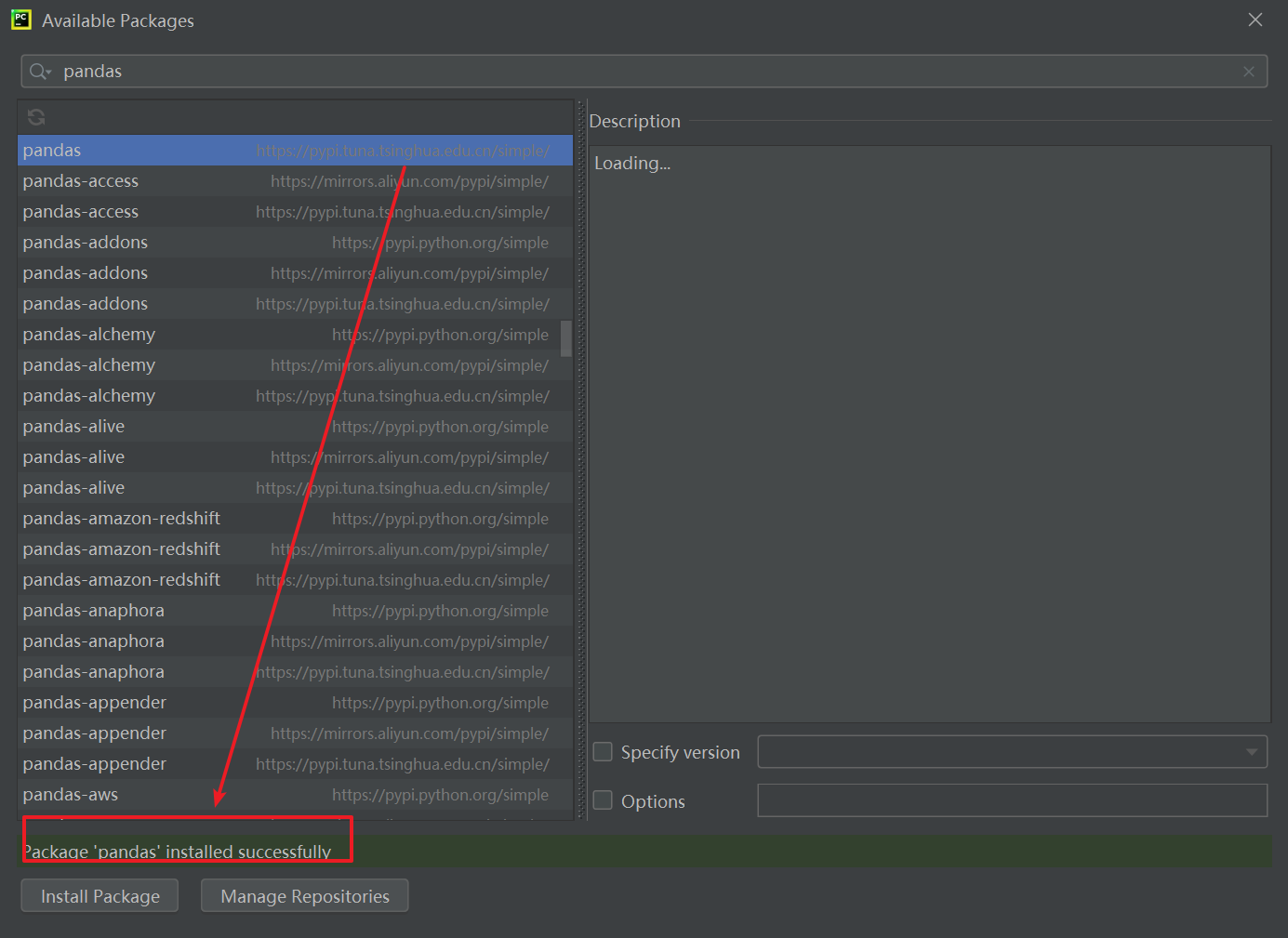The image size is (1288, 938).
Task: Select pandas-amazon-redshift from the tsinghua mirror
Action: pyautogui.click(x=295, y=580)
